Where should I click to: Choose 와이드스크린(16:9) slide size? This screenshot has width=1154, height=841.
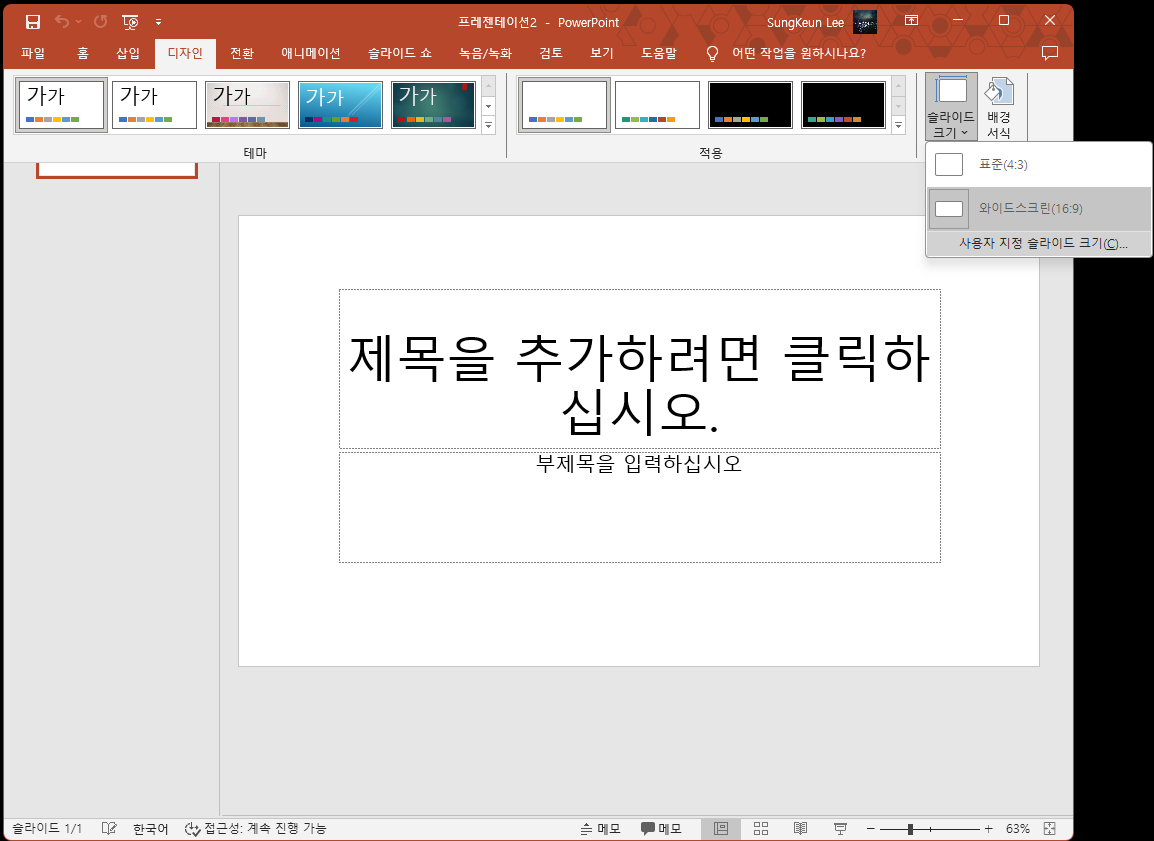[x=1038, y=208]
